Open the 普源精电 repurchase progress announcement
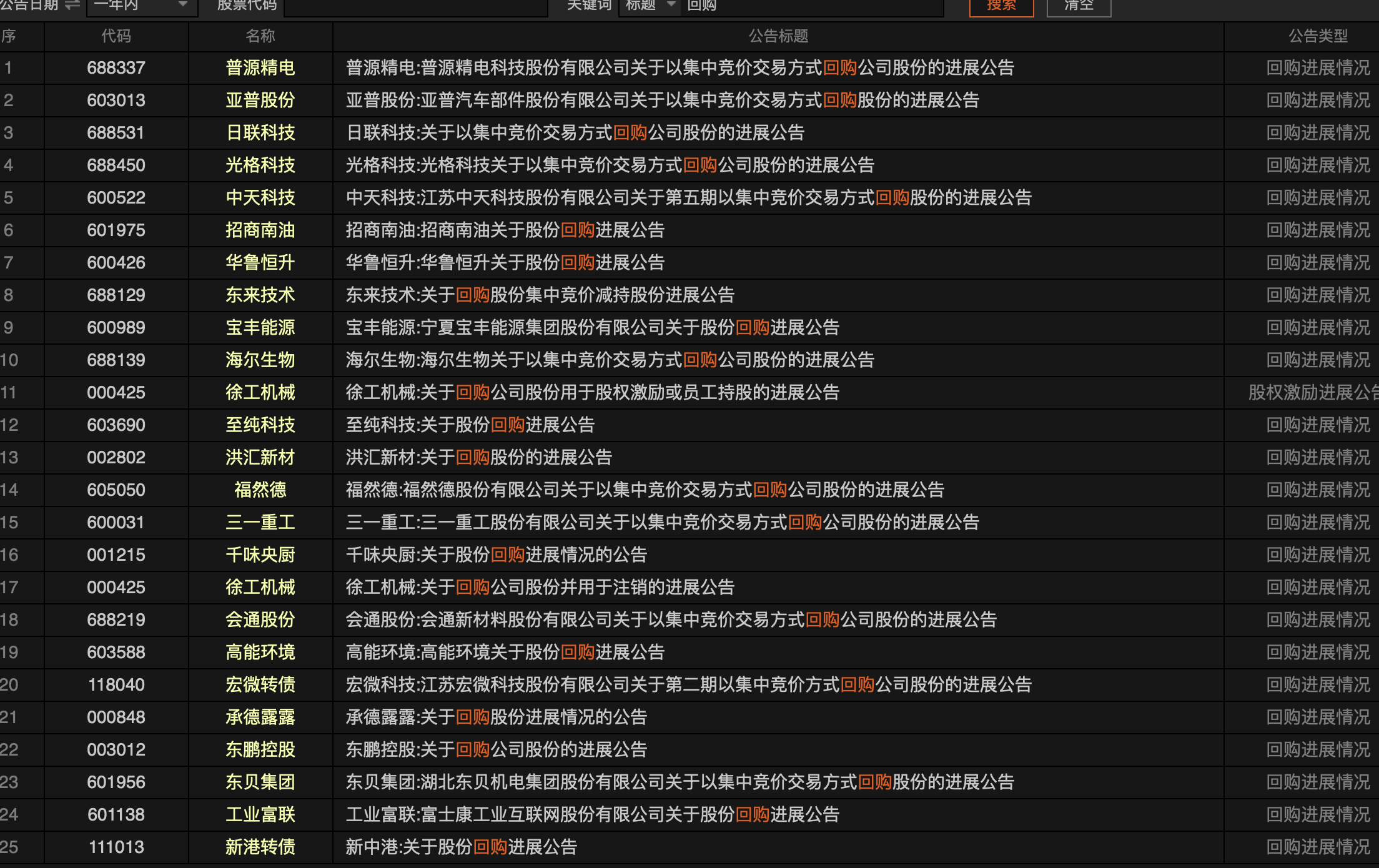 (x=680, y=67)
